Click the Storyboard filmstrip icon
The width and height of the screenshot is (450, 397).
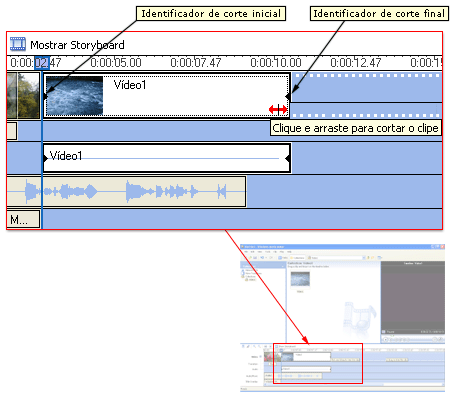tap(18, 44)
